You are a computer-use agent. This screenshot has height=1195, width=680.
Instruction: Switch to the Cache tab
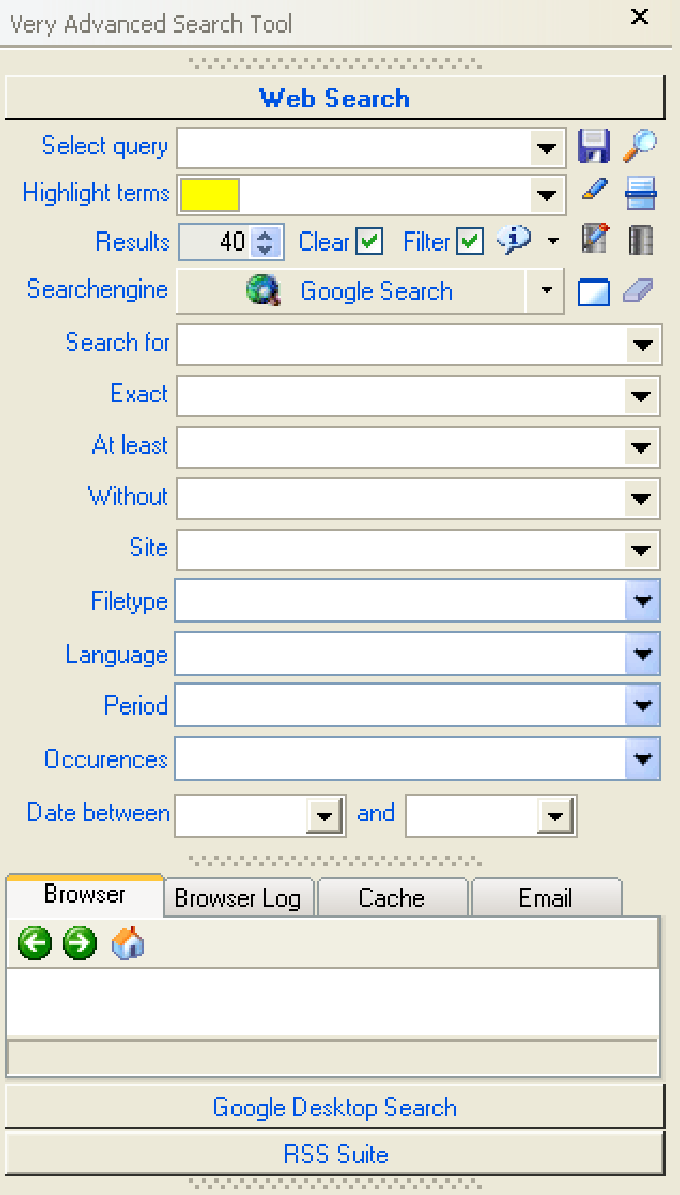pos(391,898)
